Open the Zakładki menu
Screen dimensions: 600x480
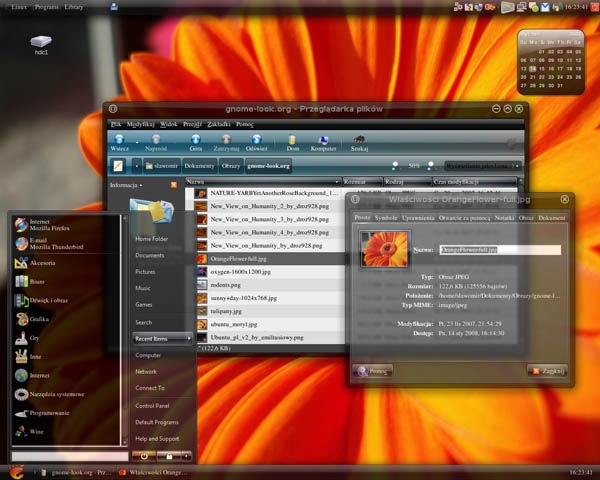[x=218, y=124]
